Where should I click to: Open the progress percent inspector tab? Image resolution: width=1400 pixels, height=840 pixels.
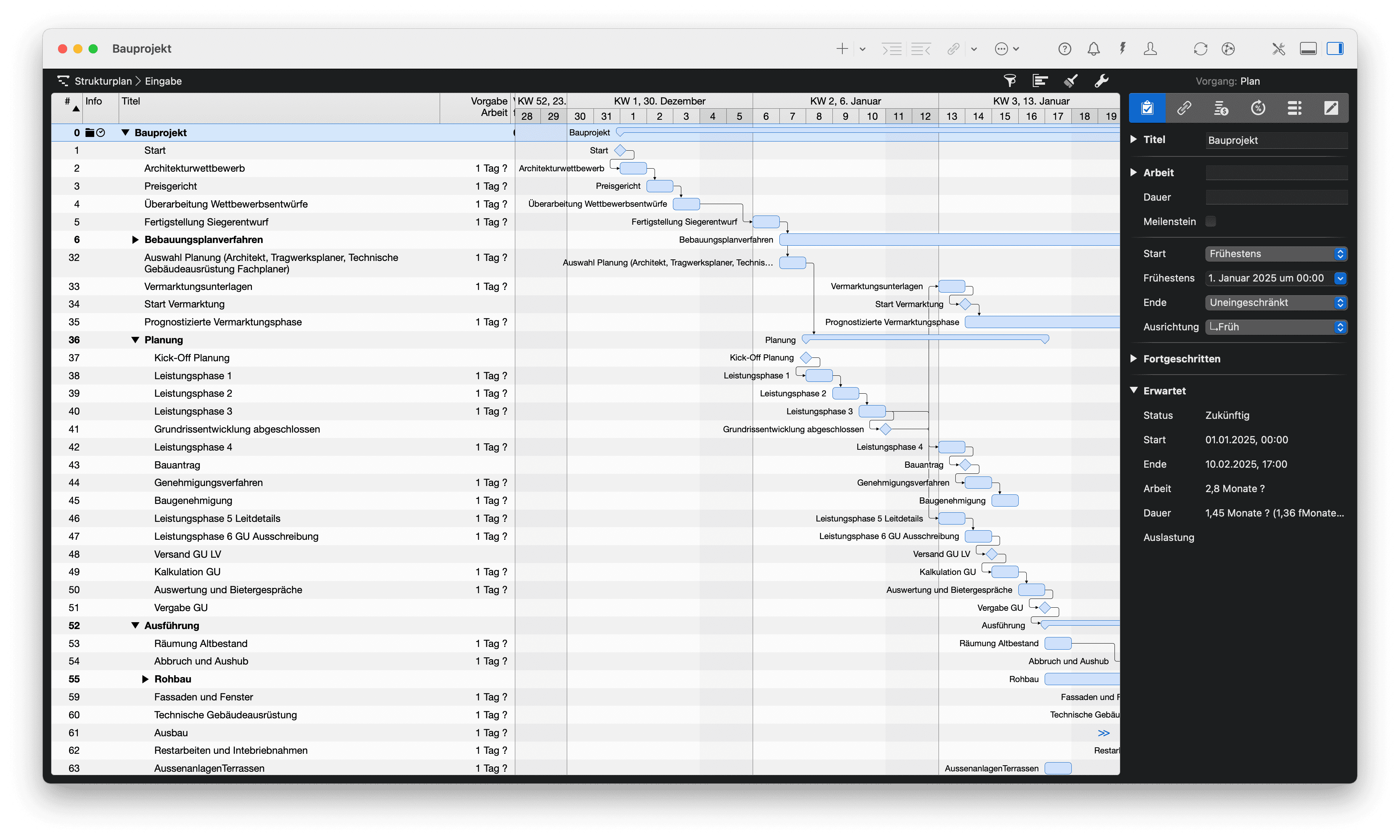[1258, 108]
